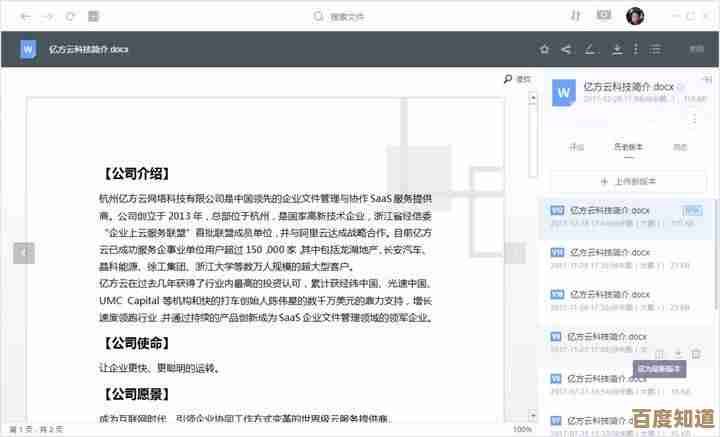
Task: Delete the V3 version using trash icon
Action: [x=696, y=354]
